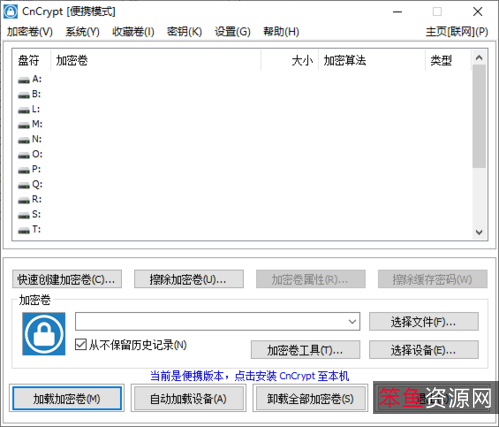Click the 大小 column header
This screenshot has height=427, width=499.
tap(290, 61)
